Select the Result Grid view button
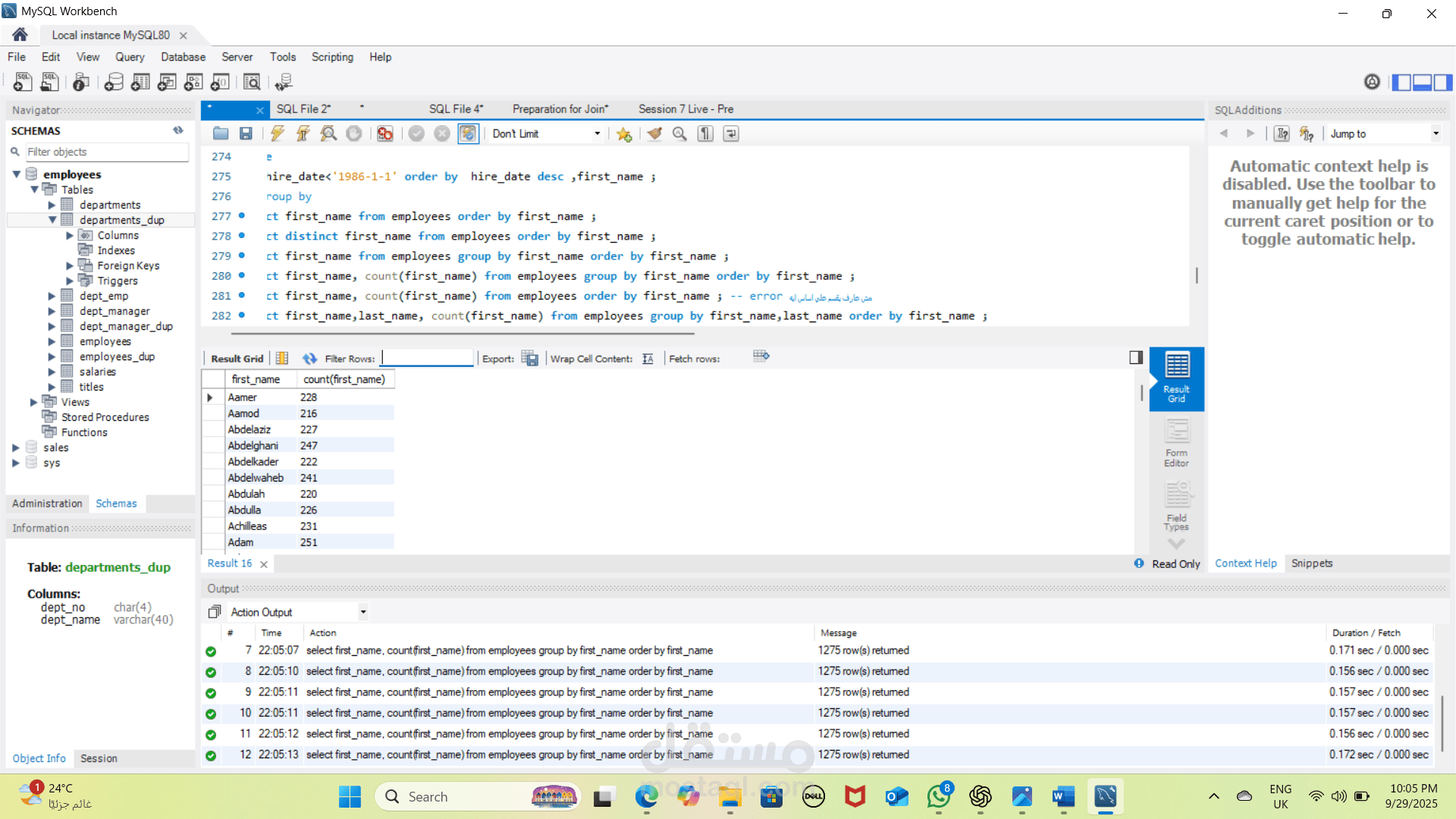 tap(1177, 378)
